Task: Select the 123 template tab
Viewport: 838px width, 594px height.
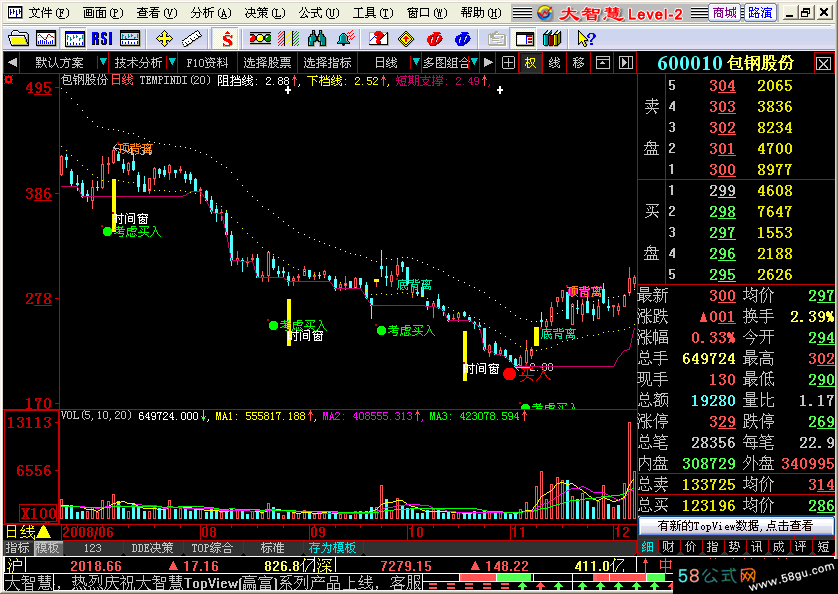Action: [x=92, y=548]
